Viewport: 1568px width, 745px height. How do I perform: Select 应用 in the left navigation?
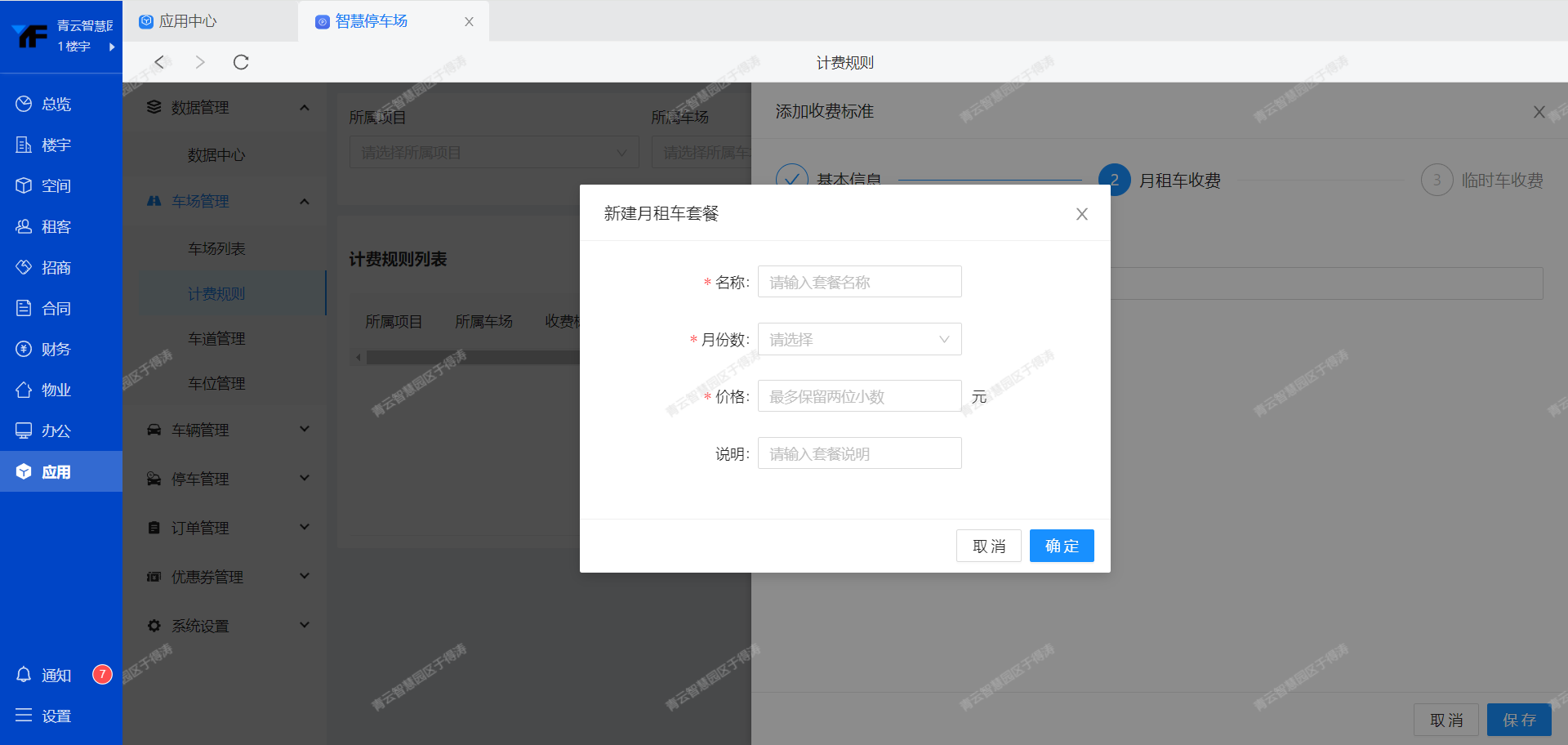pyautogui.click(x=56, y=471)
